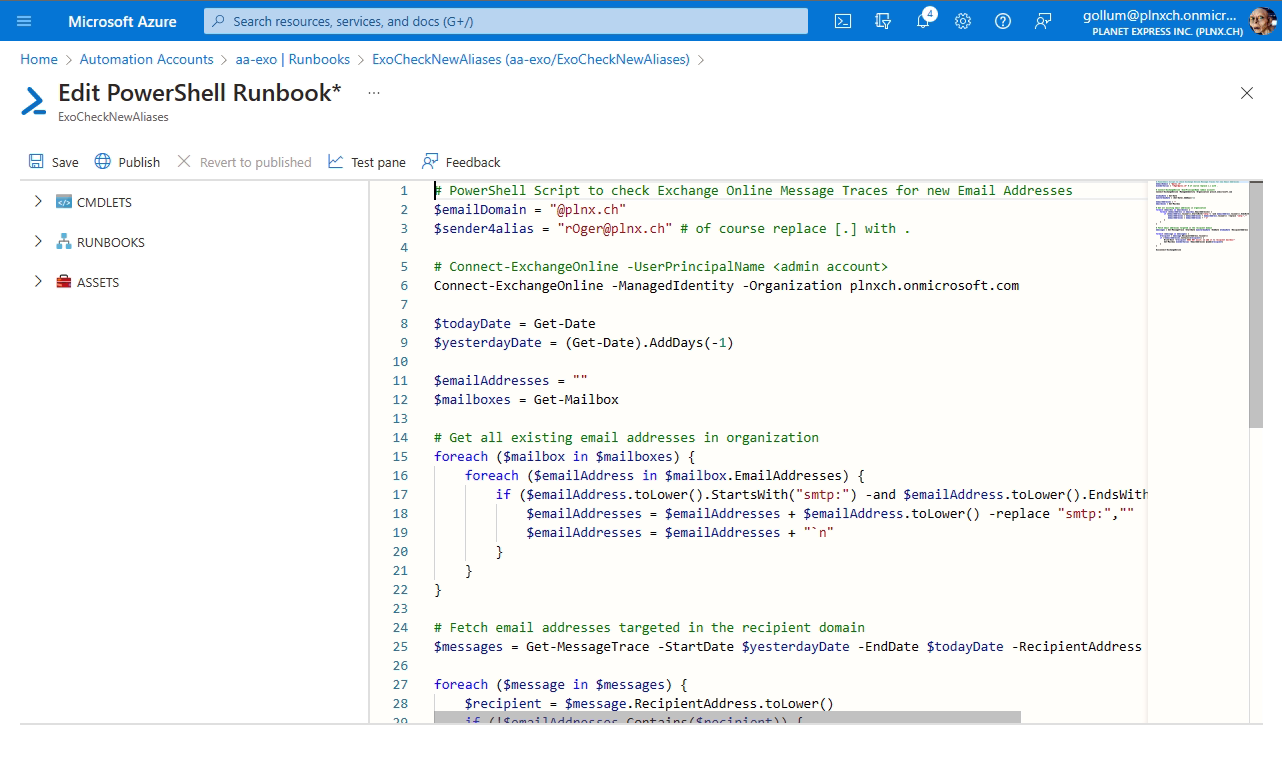The image size is (1282, 764).
Task: Open the portal menu hamburger icon
Action: (25, 21)
